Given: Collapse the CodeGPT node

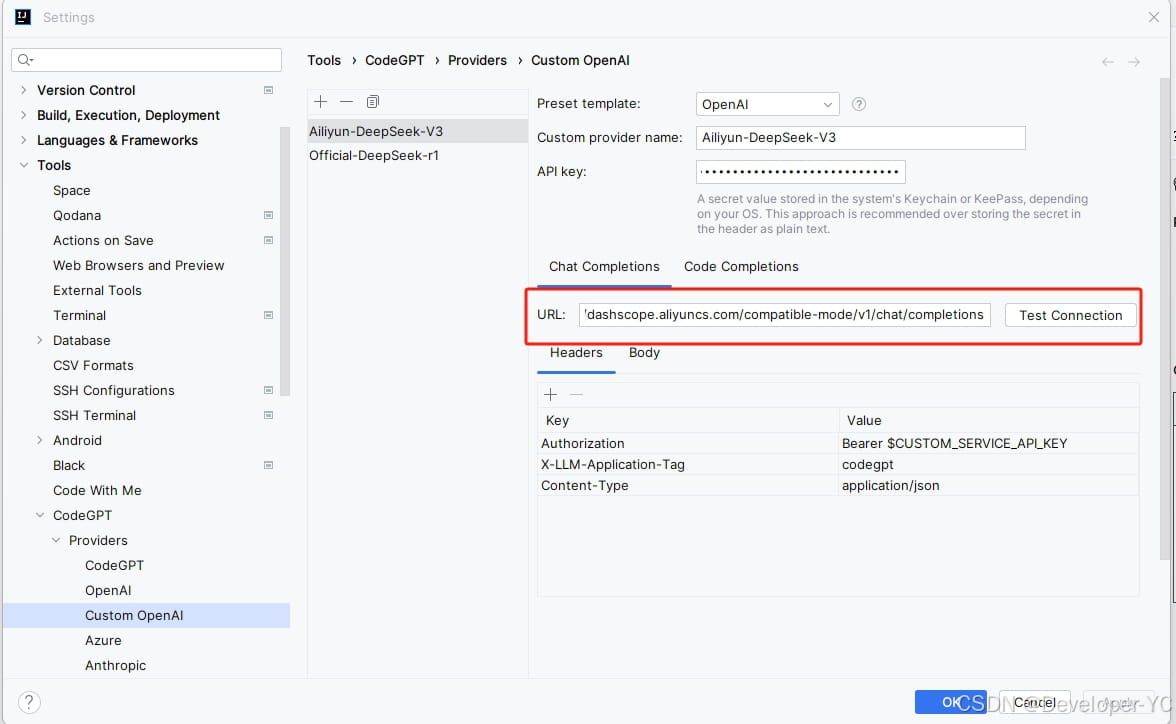Looking at the screenshot, I should (40, 515).
